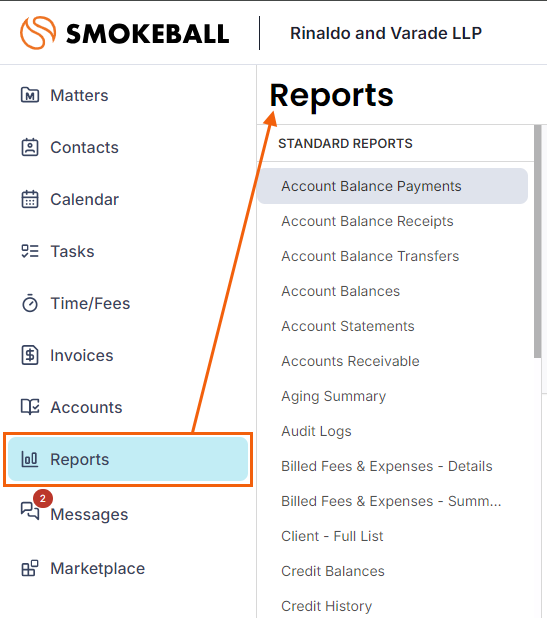Open the Audit Logs report

(316, 431)
